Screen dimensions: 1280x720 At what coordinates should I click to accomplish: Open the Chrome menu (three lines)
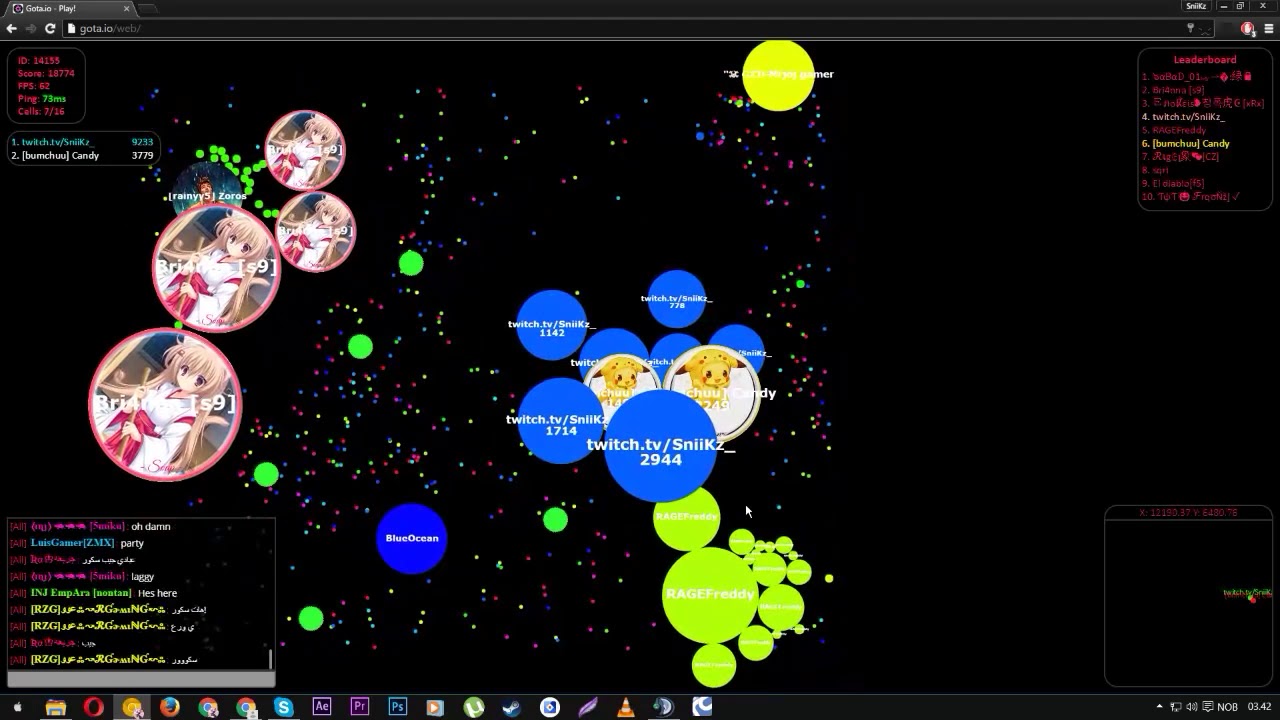click(1268, 28)
